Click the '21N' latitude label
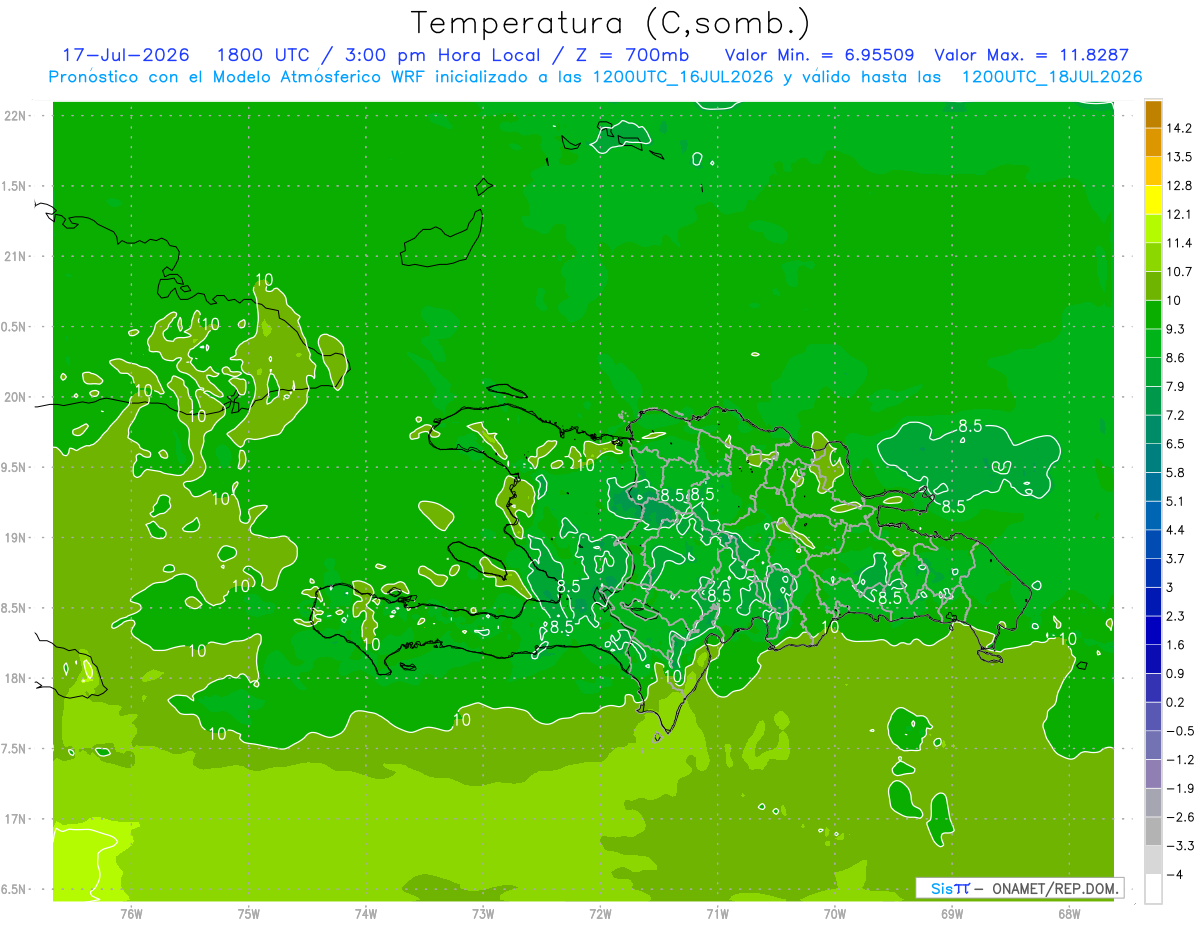Image resolution: width=1200 pixels, height=927 pixels. (16, 257)
